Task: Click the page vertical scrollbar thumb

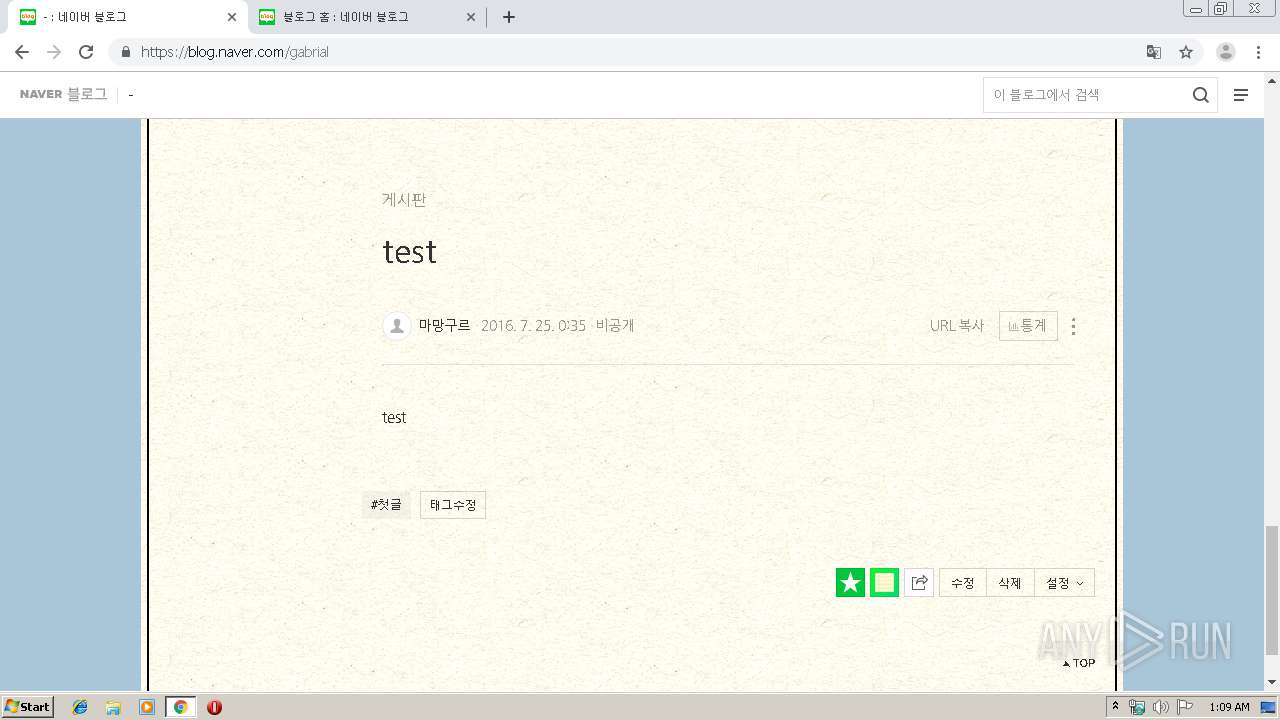Action: [x=1272, y=590]
